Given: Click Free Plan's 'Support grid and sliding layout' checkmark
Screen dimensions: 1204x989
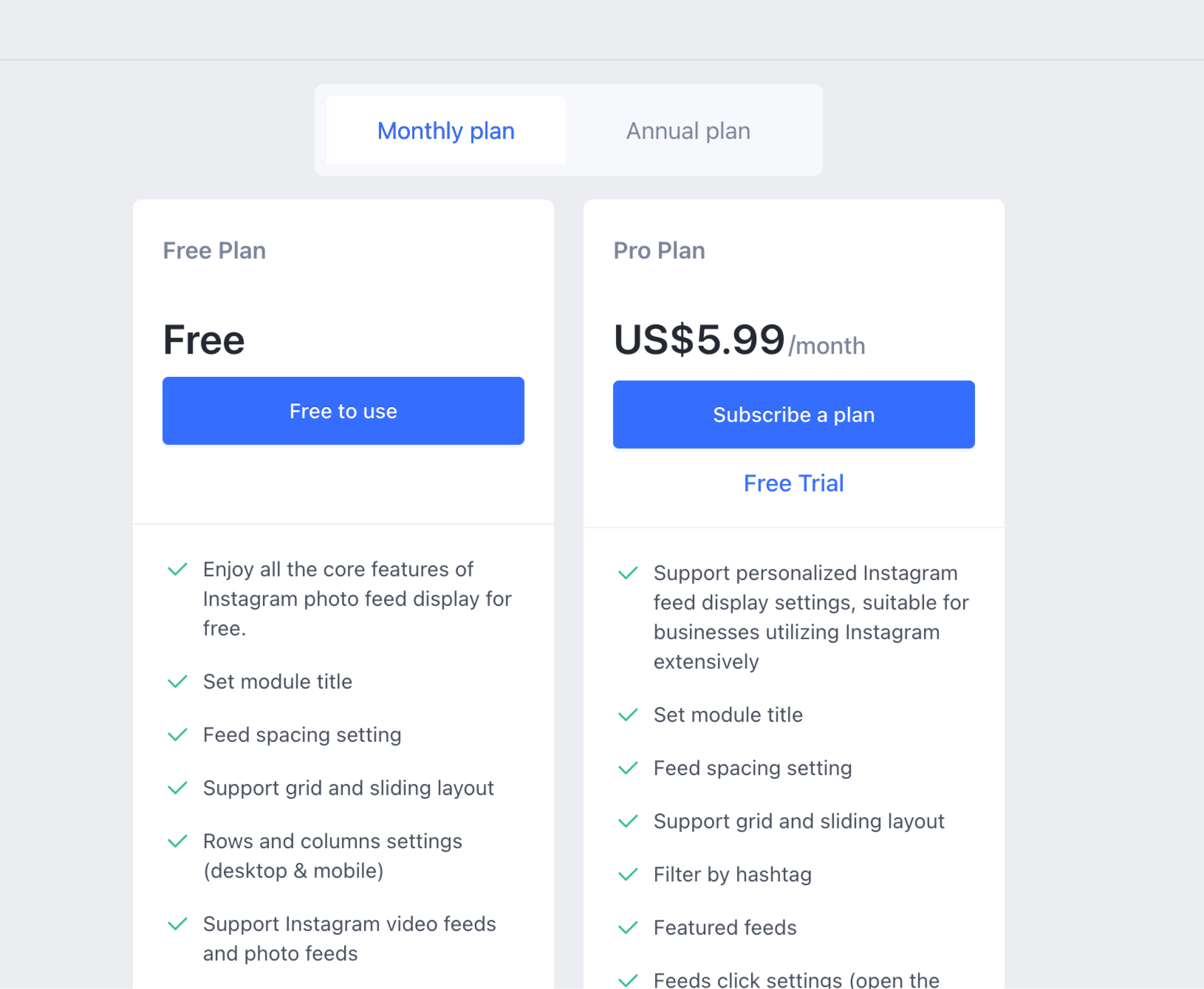Looking at the screenshot, I should (x=178, y=788).
